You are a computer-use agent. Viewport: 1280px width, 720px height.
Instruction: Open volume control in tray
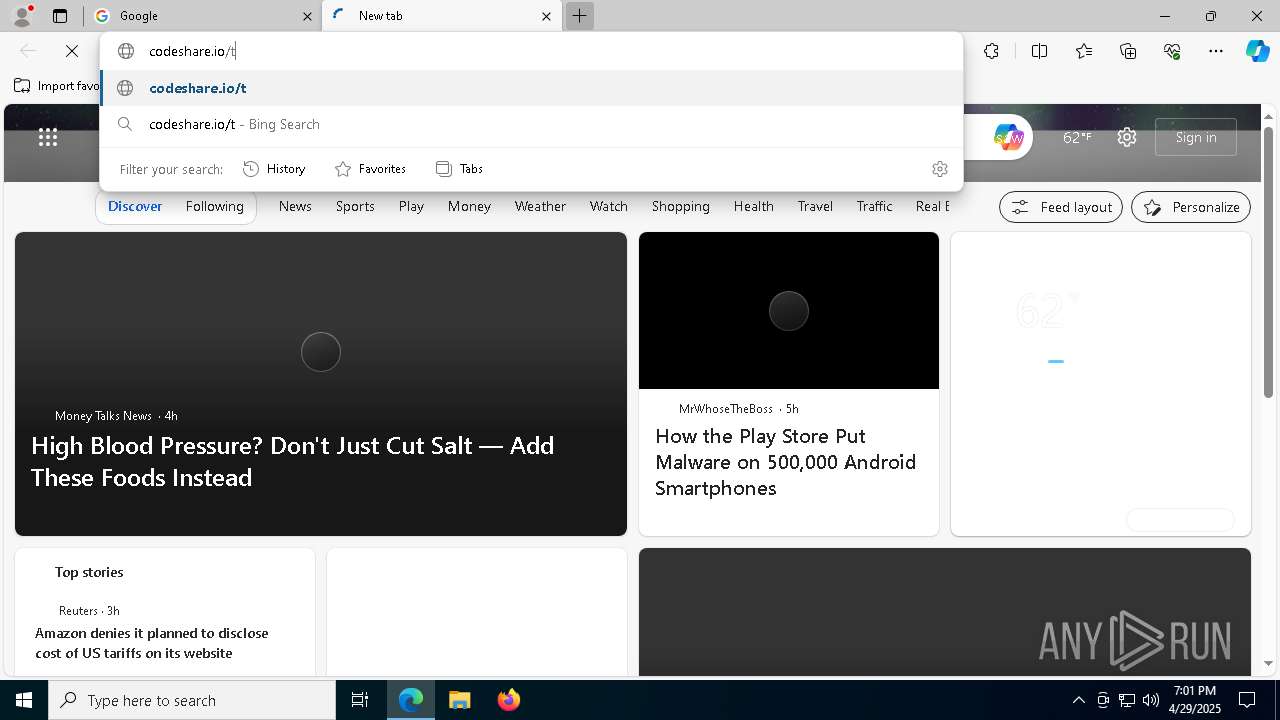(x=1151, y=700)
